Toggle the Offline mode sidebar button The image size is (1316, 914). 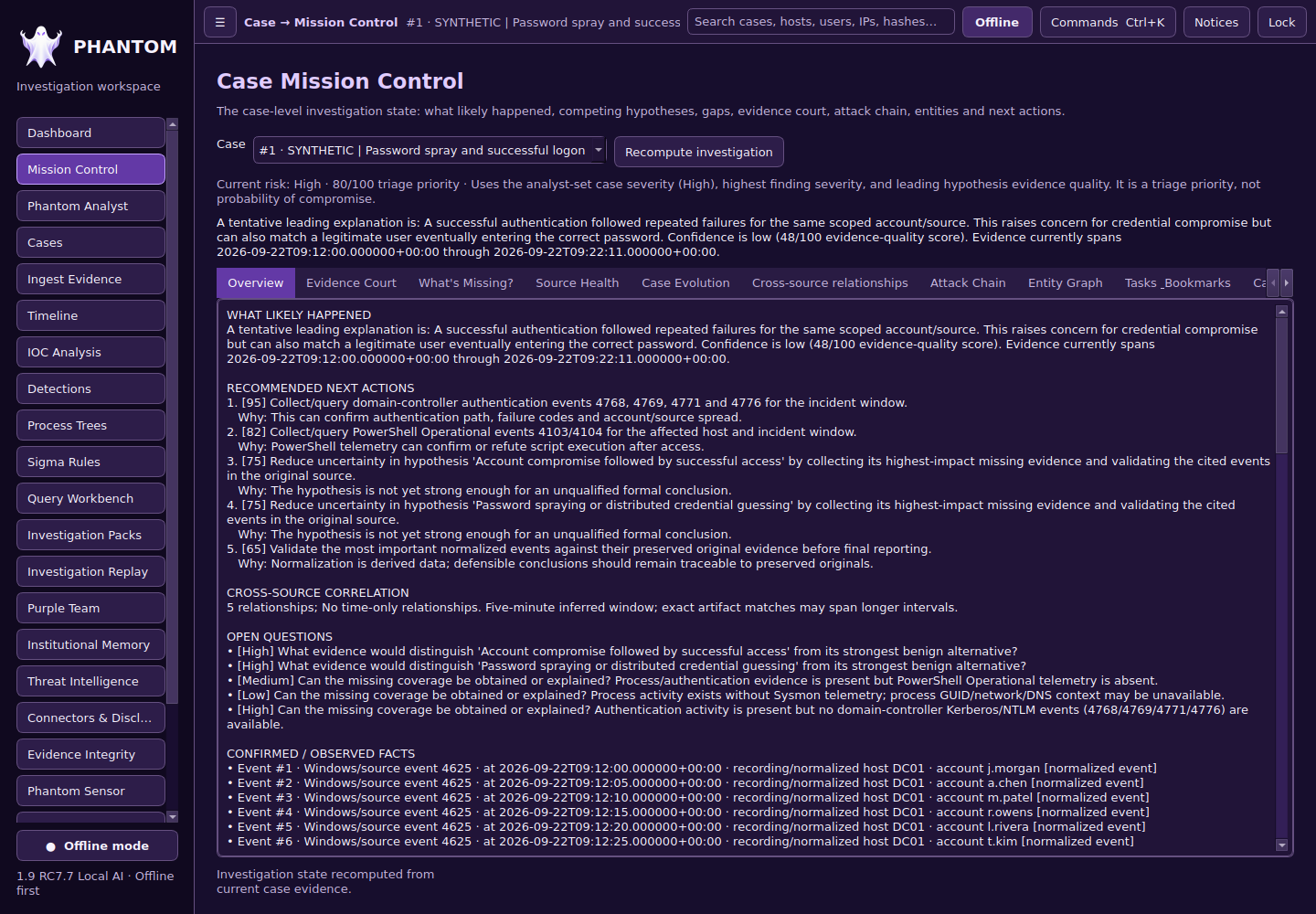(97, 845)
